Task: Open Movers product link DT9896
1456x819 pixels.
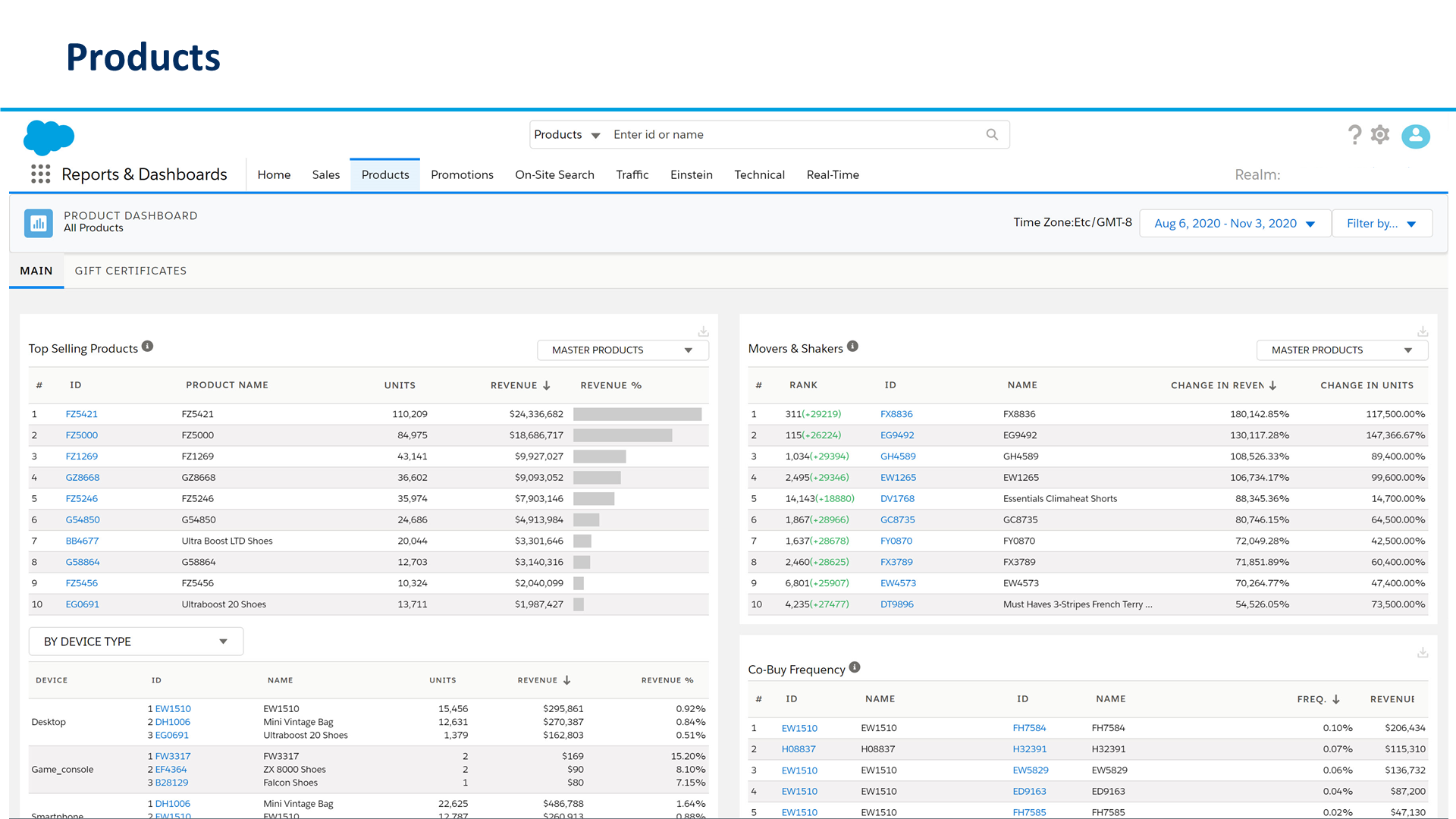Action: point(897,604)
